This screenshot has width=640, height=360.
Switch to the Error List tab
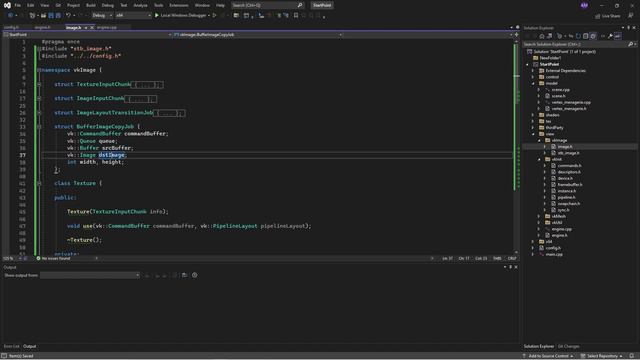[11, 347]
